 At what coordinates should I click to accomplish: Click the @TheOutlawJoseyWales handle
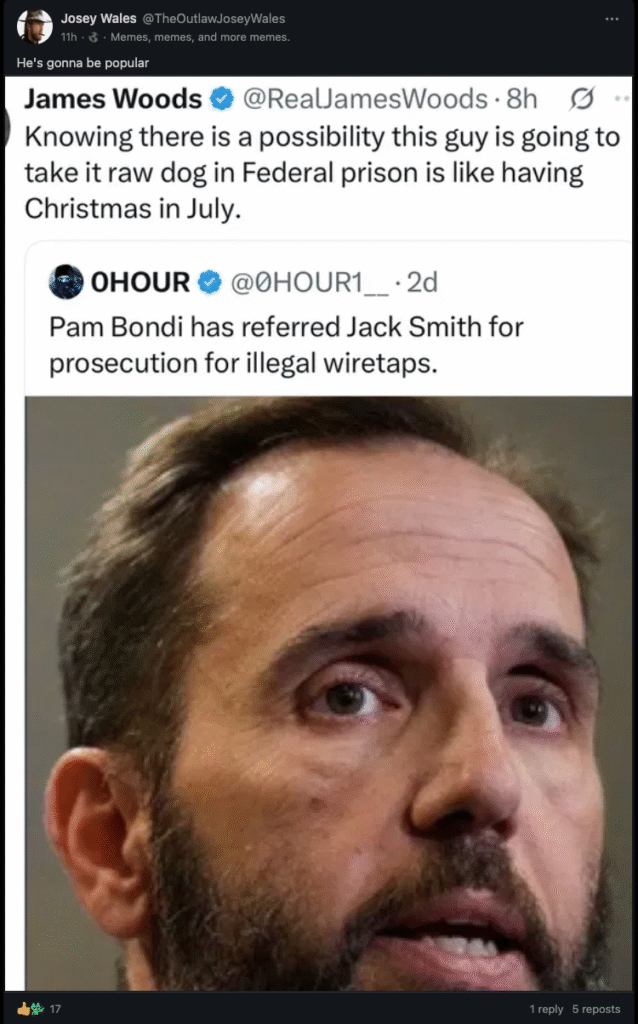pos(214,18)
